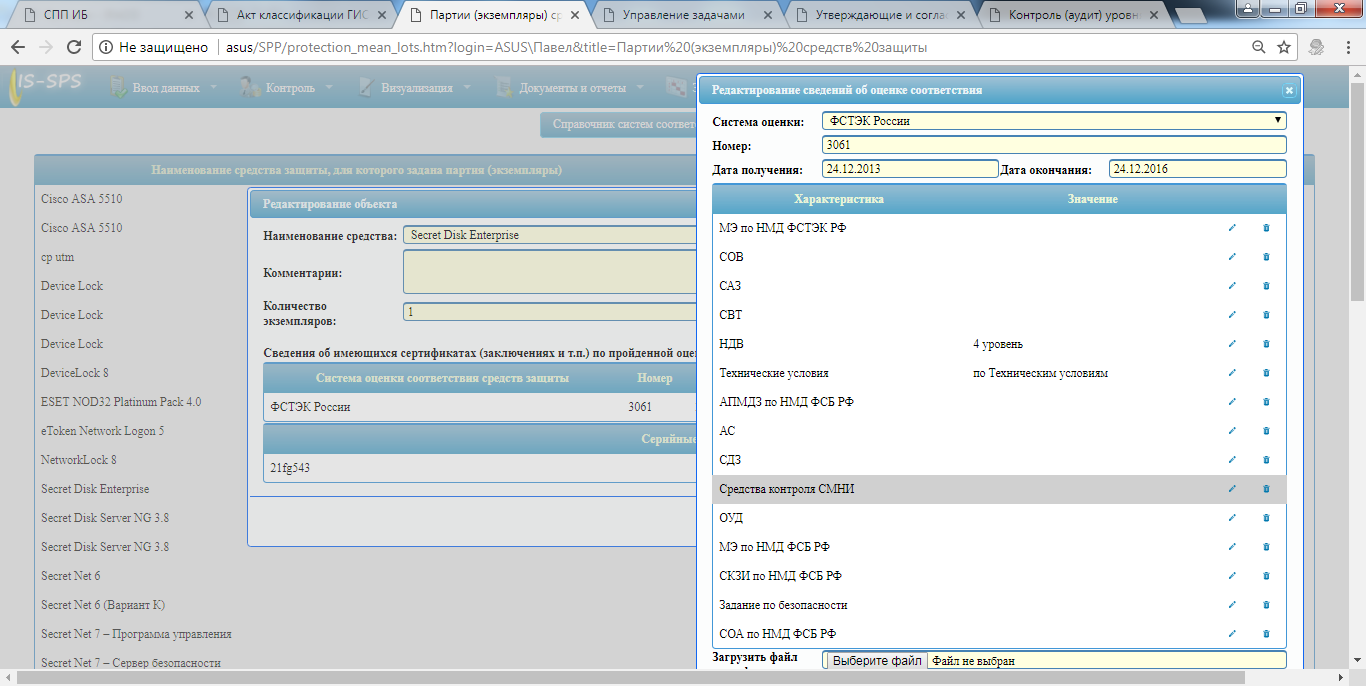Delete the СКЗИ по НМД ФСБ РФ row
Image resolution: width=1366 pixels, height=686 pixels.
tap(1266, 576)
